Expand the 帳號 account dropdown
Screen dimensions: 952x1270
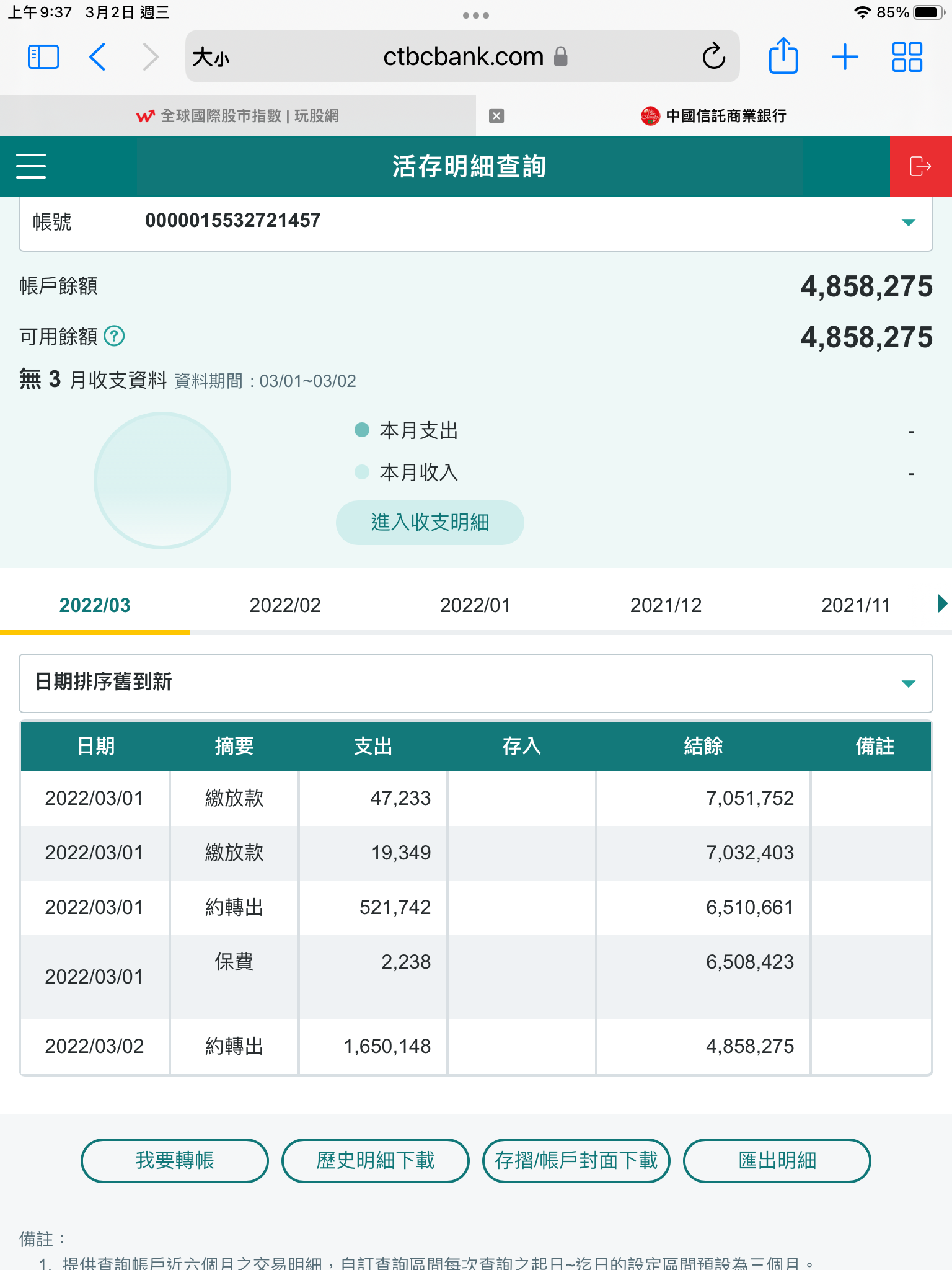click(x=908, y=223)
